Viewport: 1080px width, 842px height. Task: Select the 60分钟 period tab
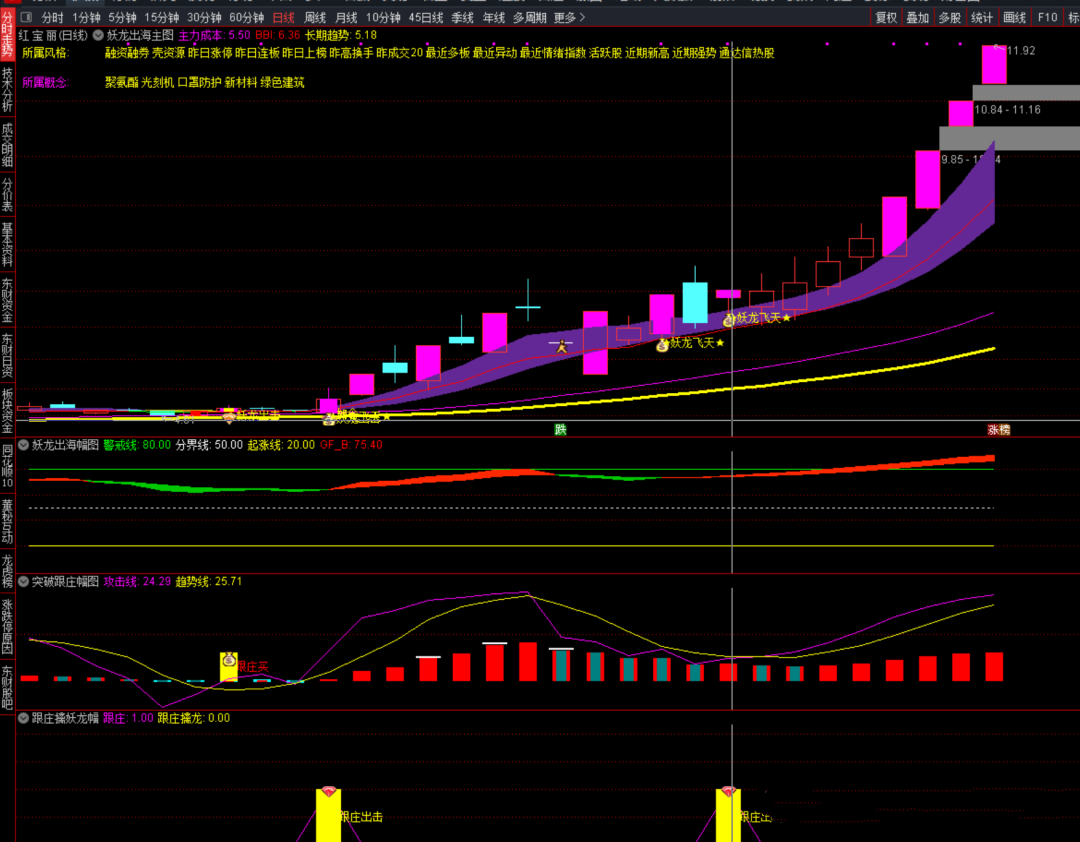pos(246,17)
